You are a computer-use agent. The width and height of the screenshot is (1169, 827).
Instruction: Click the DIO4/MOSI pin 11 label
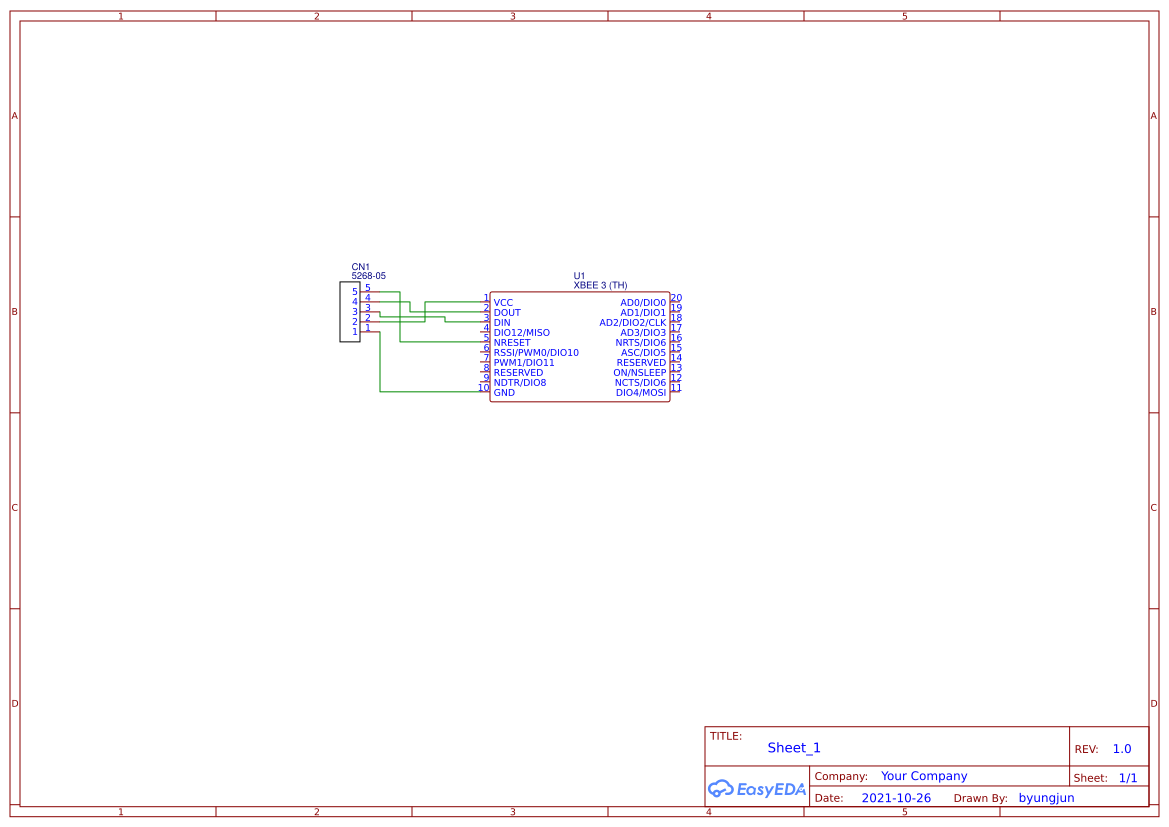pyautogui.click(x=642, y=392)
